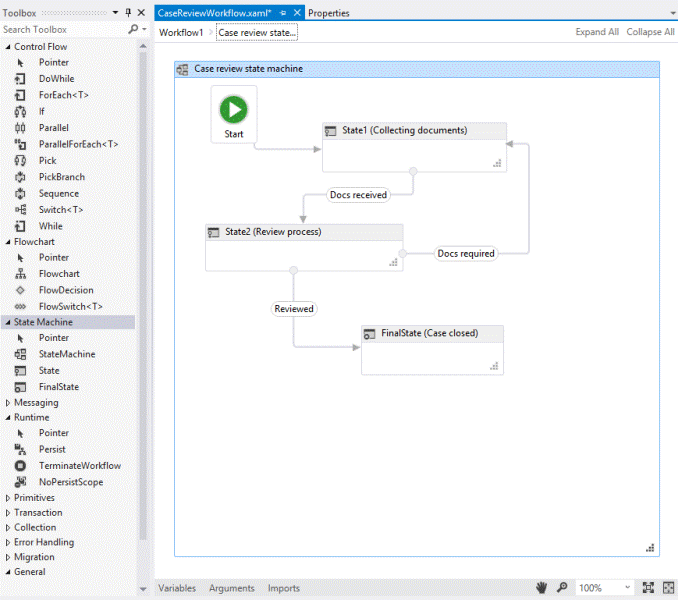Viewport: 678px width, 600px height.
Task: Close the Toolbox panel
Action: pos(141,13)
